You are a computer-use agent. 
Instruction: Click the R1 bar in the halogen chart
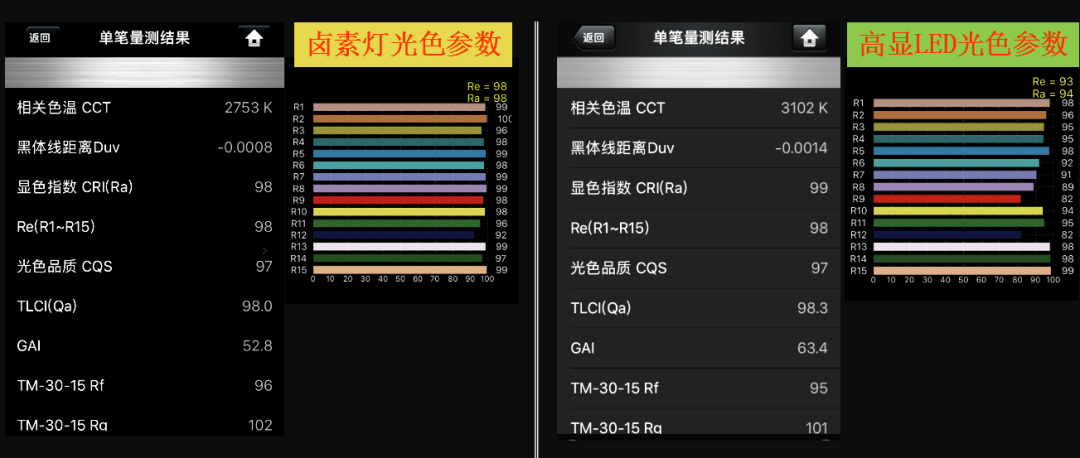click(399, 107)
